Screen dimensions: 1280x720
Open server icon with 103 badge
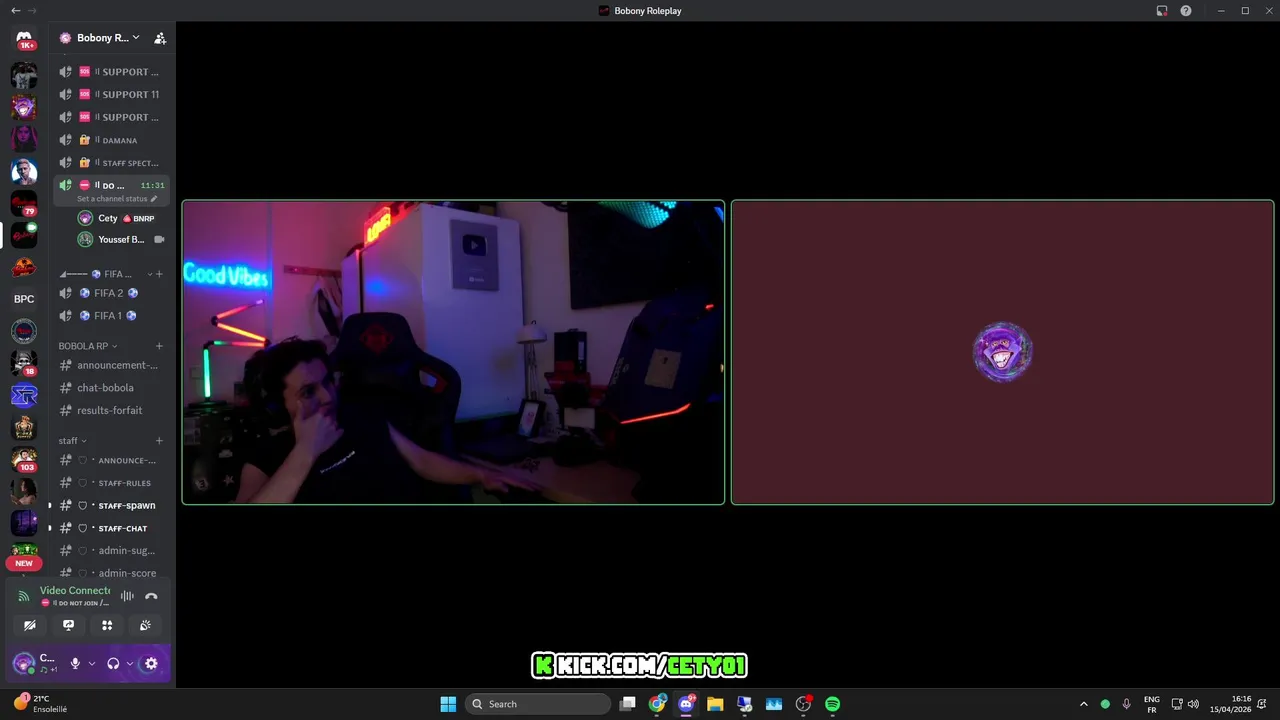[24, 459]
